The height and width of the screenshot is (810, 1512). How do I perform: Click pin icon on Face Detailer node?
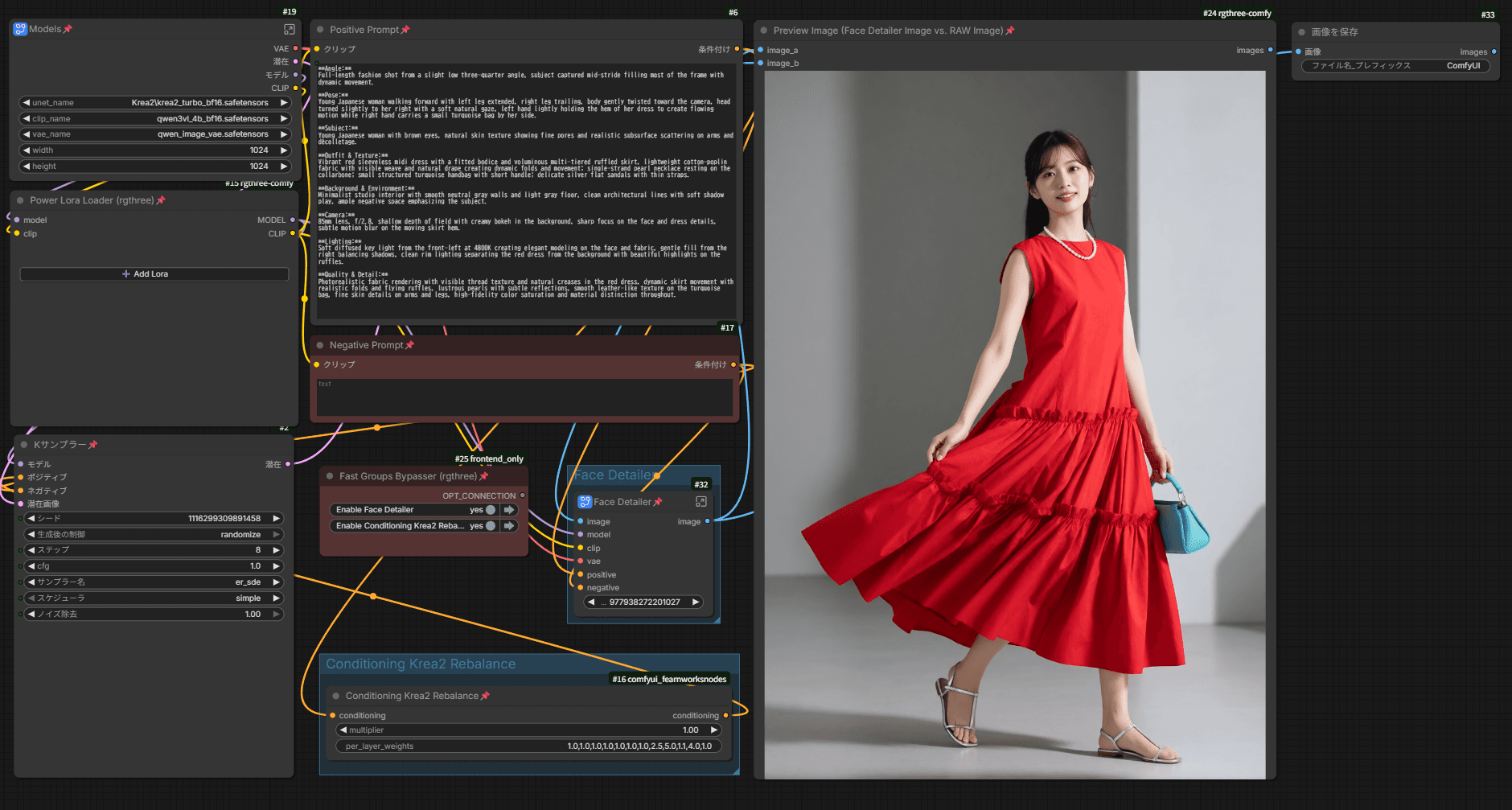[658, 502]
